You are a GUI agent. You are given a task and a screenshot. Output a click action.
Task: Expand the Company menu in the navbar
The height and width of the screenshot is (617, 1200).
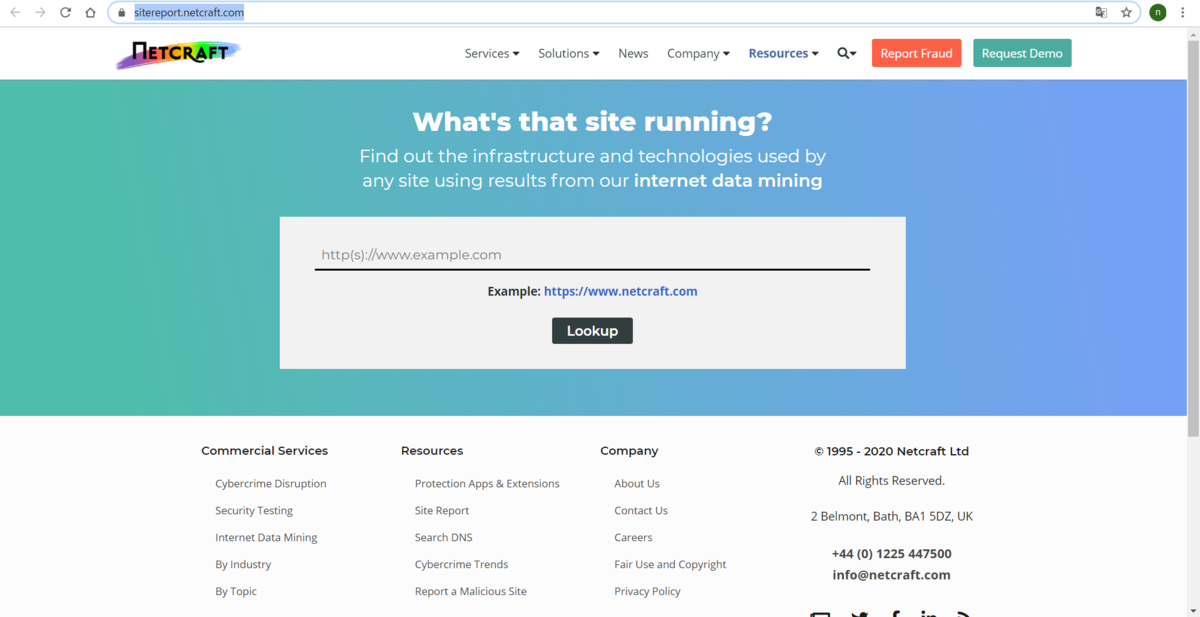point(698,53)
